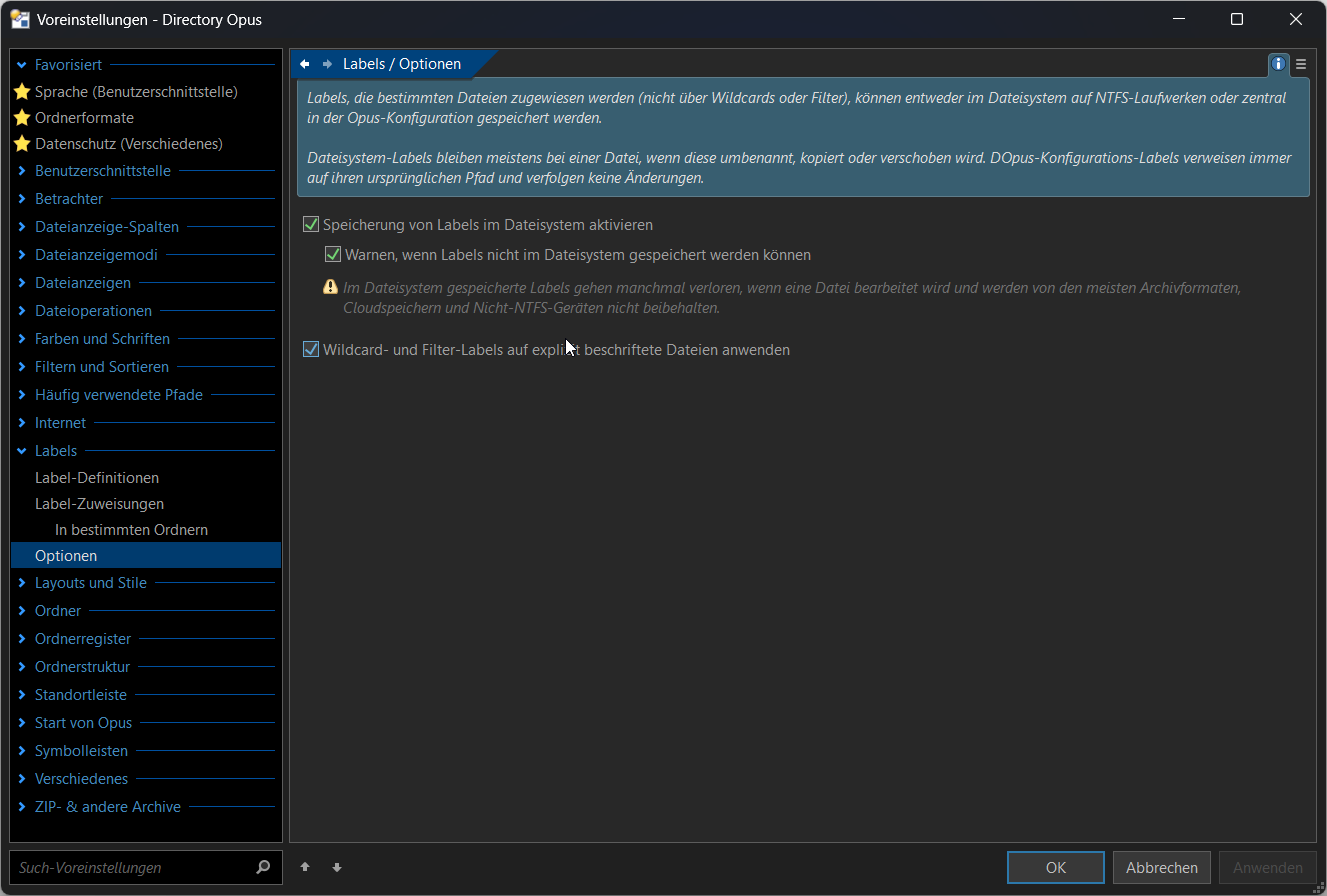
Task: Expand the Filtern und Sortieren category
Action: (22, 367)
